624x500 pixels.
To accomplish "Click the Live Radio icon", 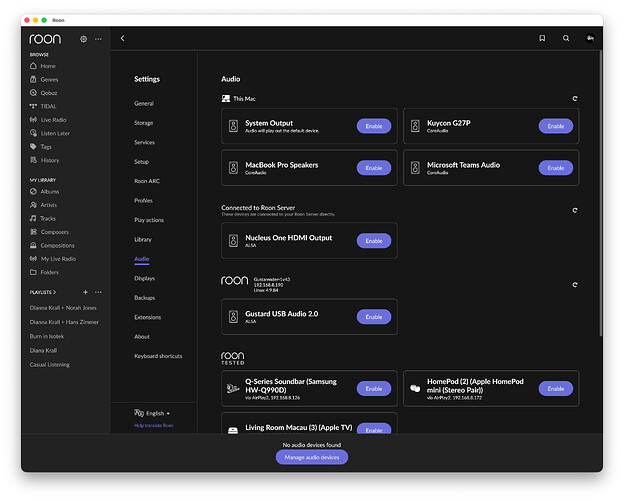I will [x=33, y=119].
